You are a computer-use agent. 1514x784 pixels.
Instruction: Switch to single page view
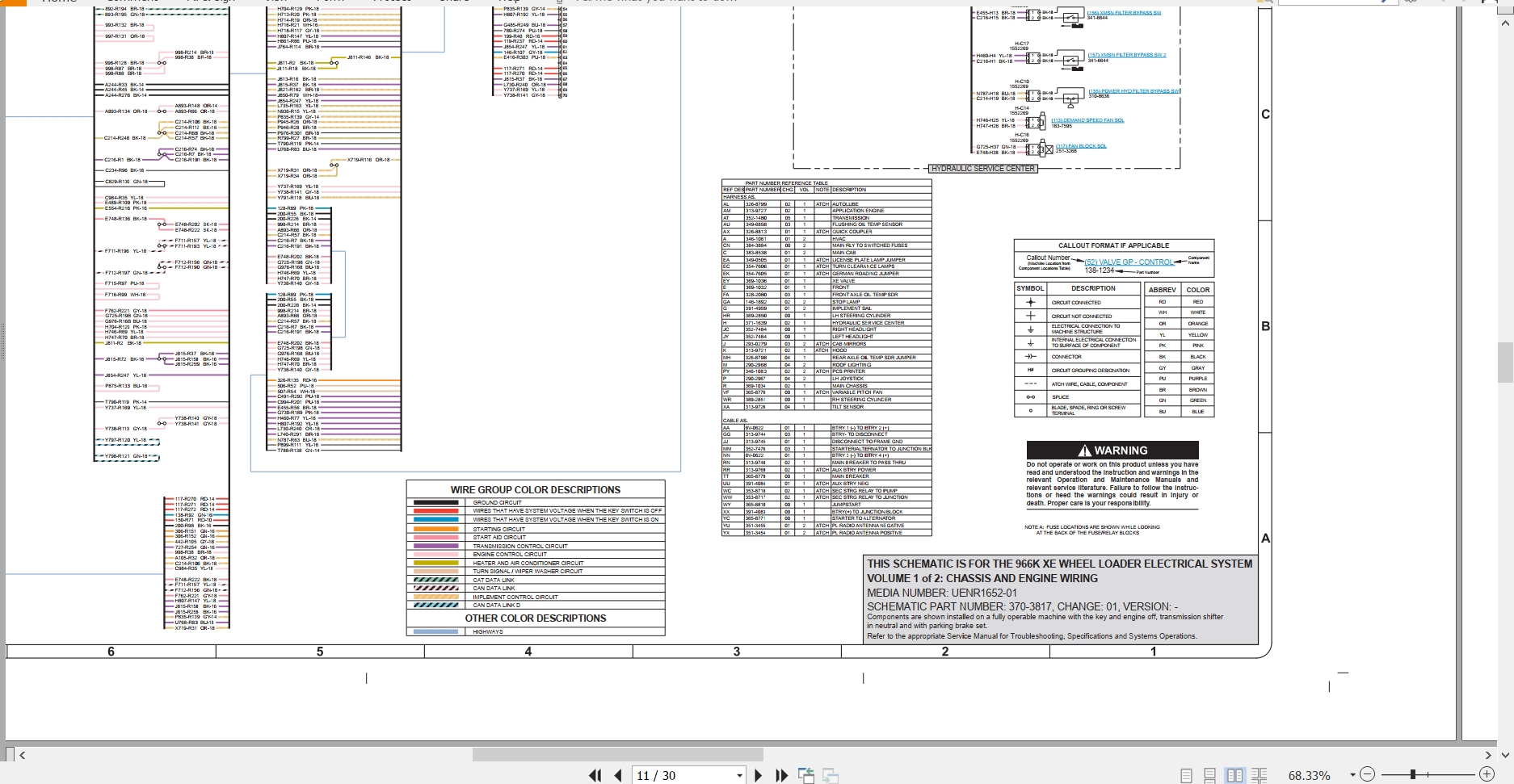(1186, 775)
